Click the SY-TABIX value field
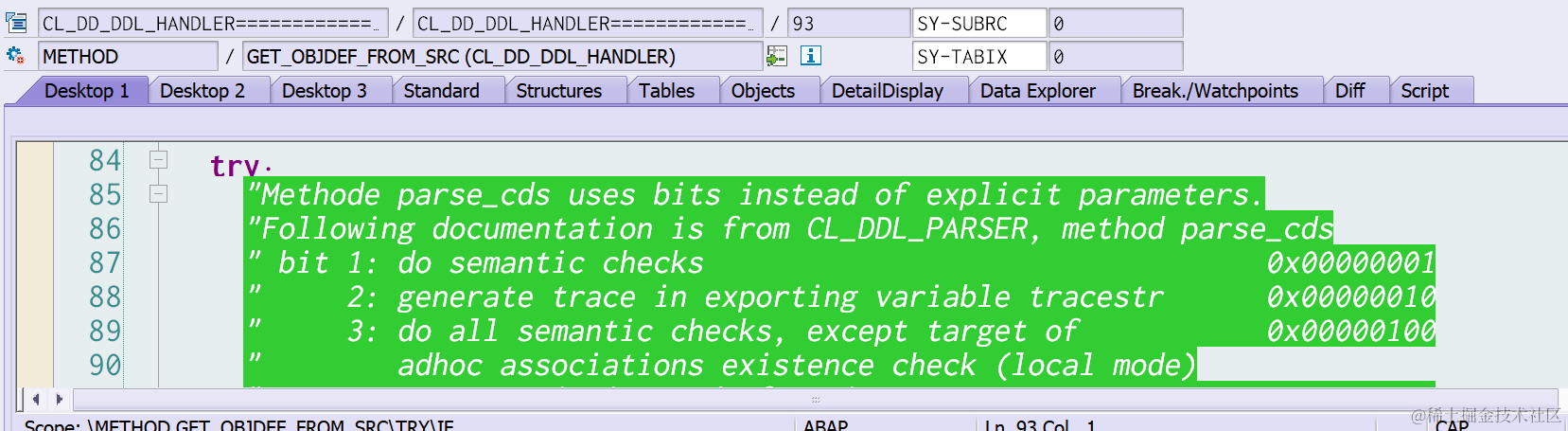1568x431 pixels. pos(1116,57)
